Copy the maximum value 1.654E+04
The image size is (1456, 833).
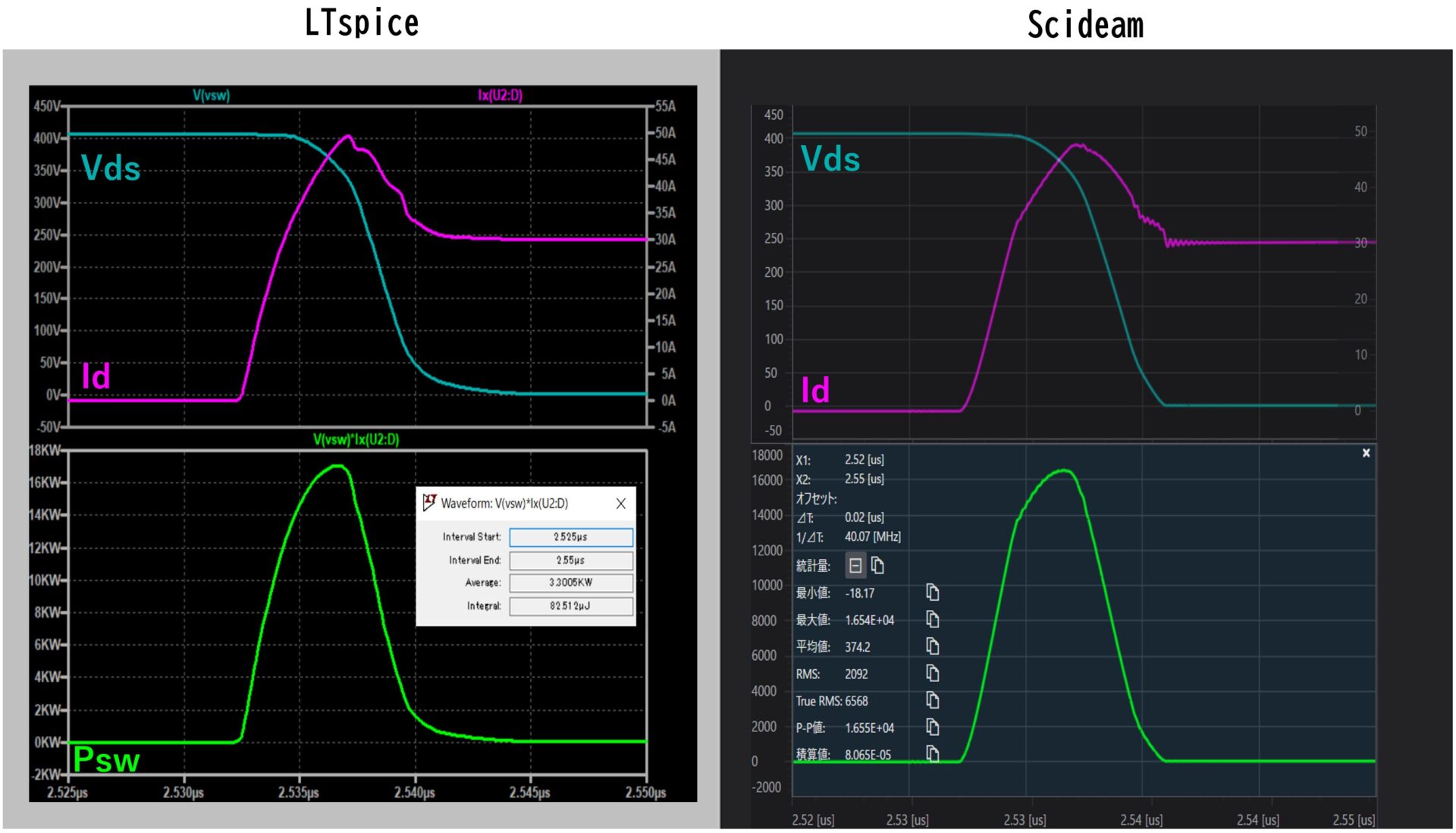click(x=932, y=620)
